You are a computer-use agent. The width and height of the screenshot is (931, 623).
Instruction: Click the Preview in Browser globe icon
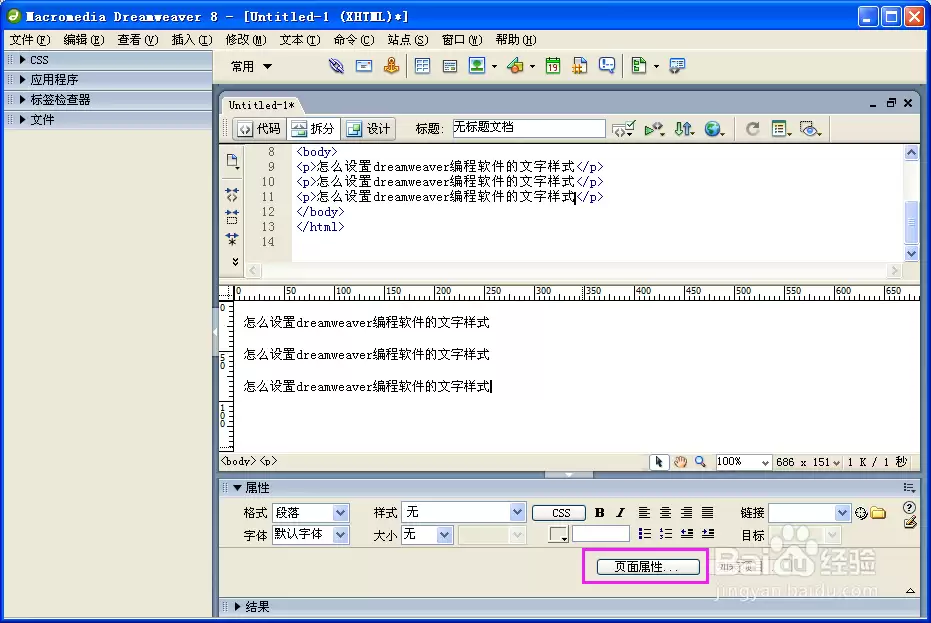714,129
